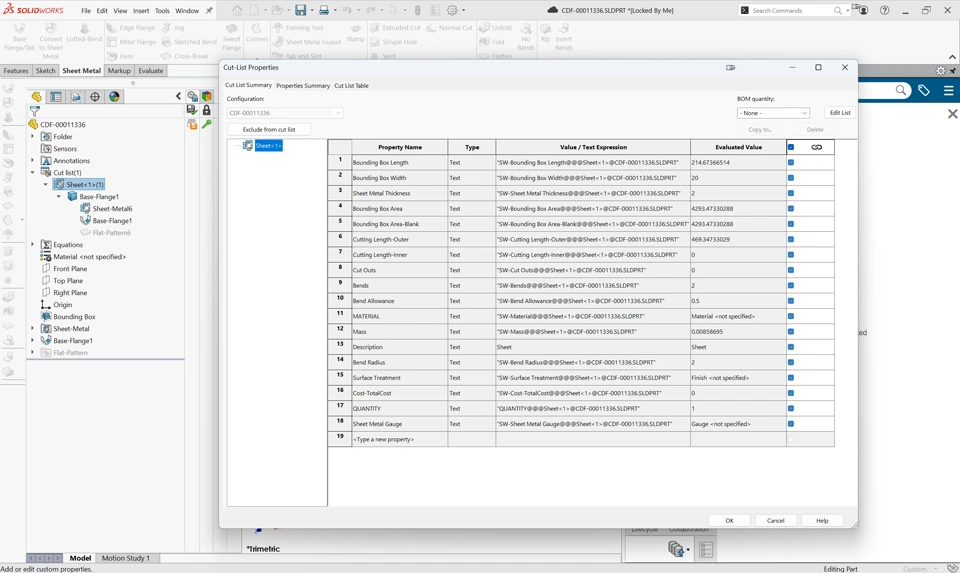Open the Tools menu

[x=162, y=10]
